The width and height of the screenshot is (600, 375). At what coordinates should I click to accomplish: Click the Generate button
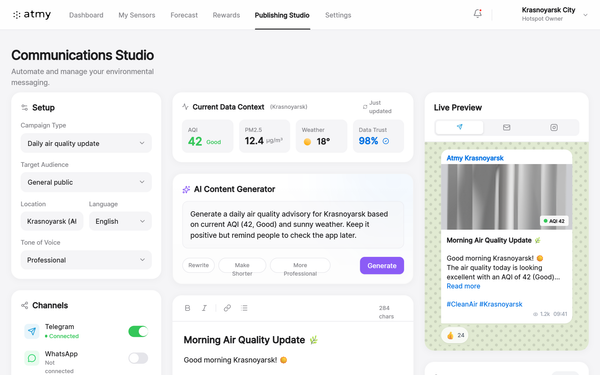tap(382, 266)
